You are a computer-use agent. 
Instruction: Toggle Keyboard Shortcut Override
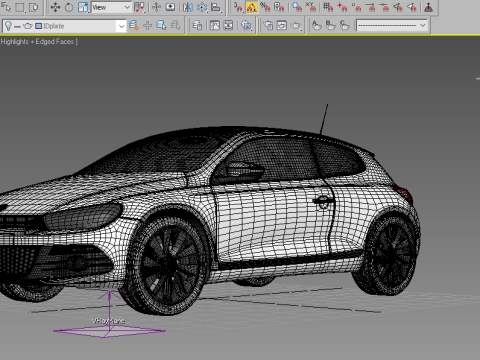click(x=170, y=7)
